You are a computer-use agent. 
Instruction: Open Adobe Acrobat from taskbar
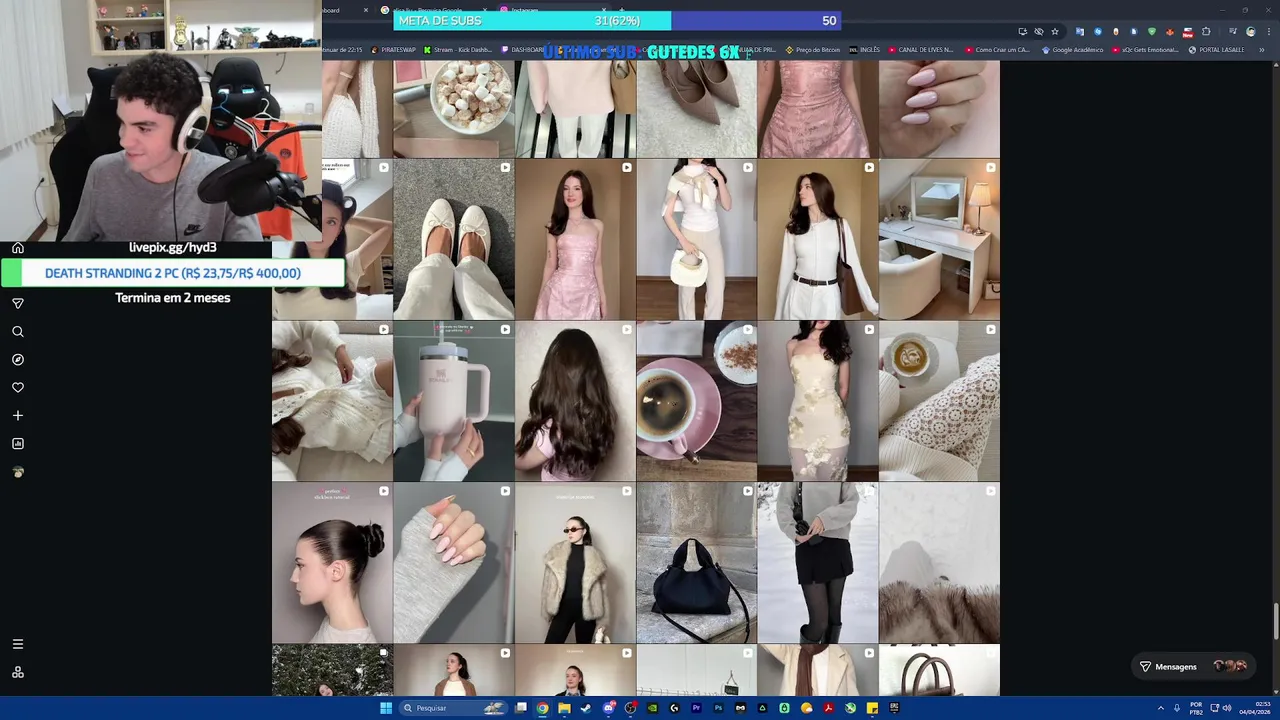[828, 708]
